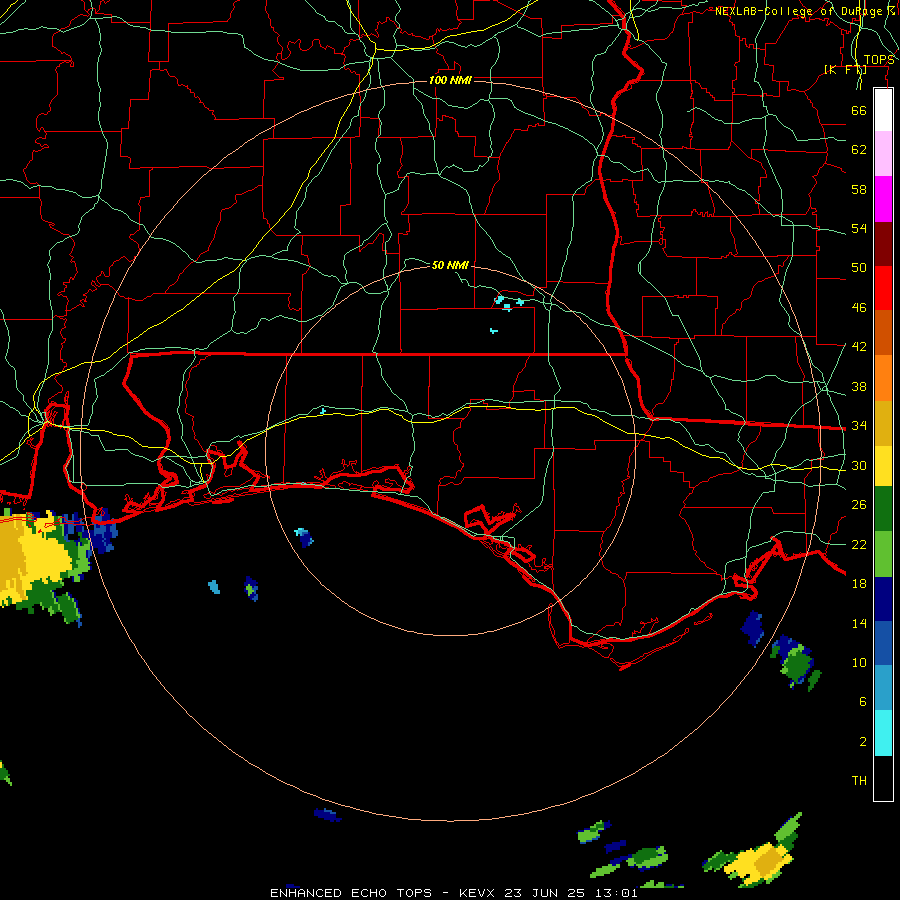Click the medium blue 14 kft legend swatch
The image size is (900, 900).
tap(883, 643)
